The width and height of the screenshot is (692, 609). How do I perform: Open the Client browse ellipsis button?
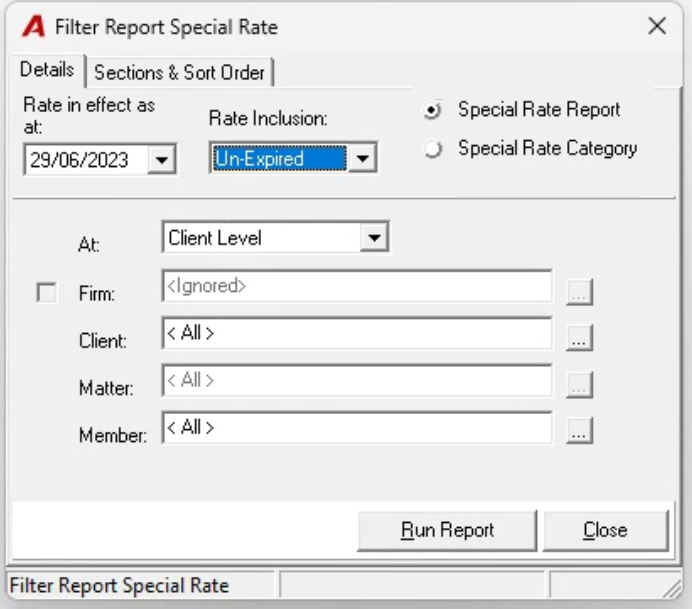[579, 338]
